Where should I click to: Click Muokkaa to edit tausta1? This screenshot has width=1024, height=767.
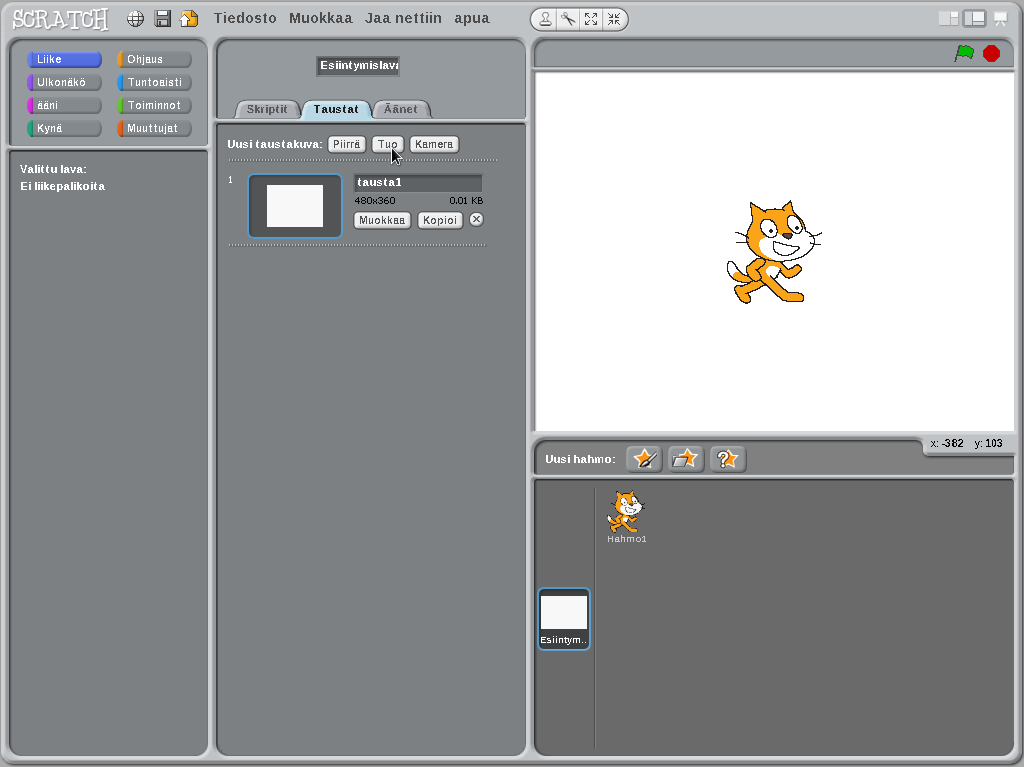[x=382, y=220]
